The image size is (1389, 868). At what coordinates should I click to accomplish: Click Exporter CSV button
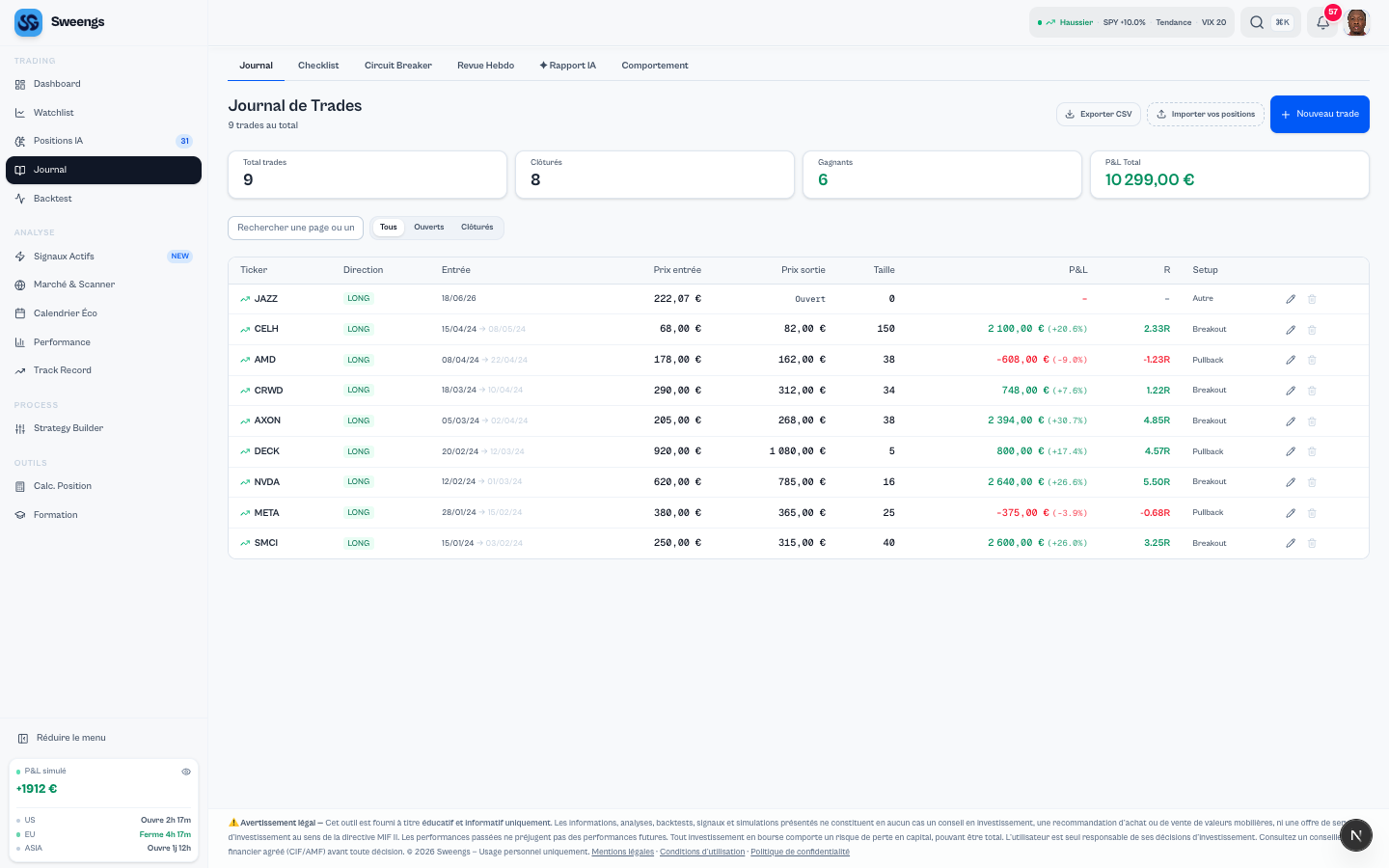(1099, 114)
